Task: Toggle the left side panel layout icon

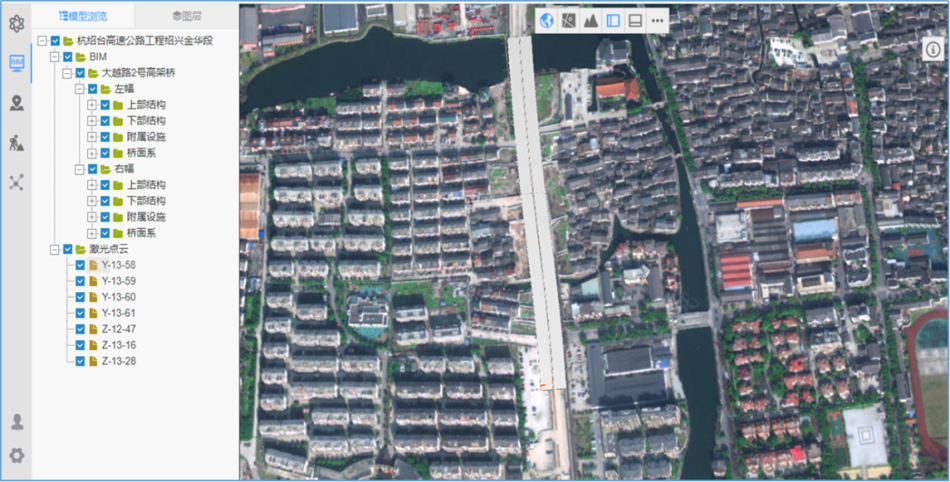Action: pyautogui.click(x=613, y=20)
